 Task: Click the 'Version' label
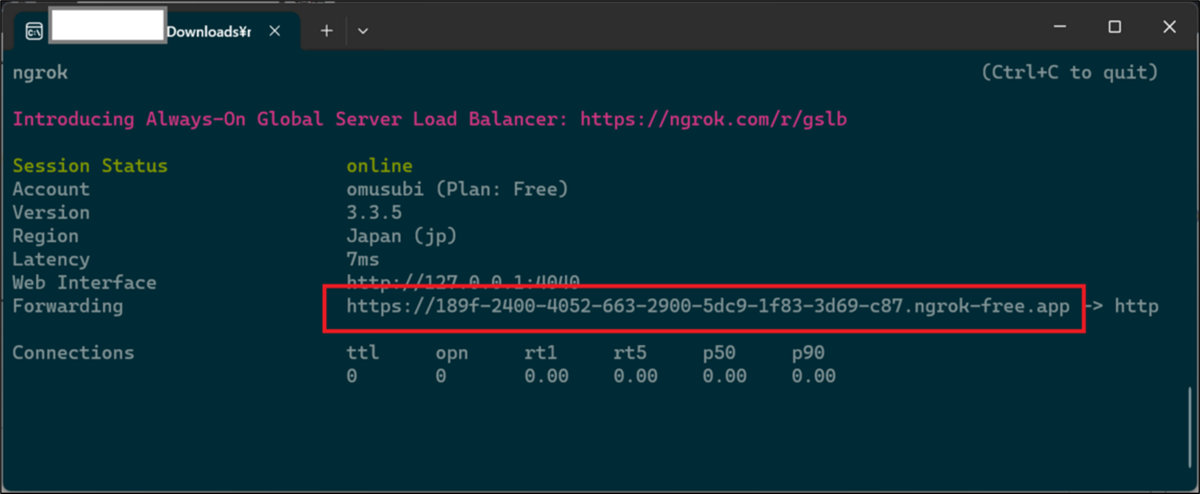click(51, 212)
